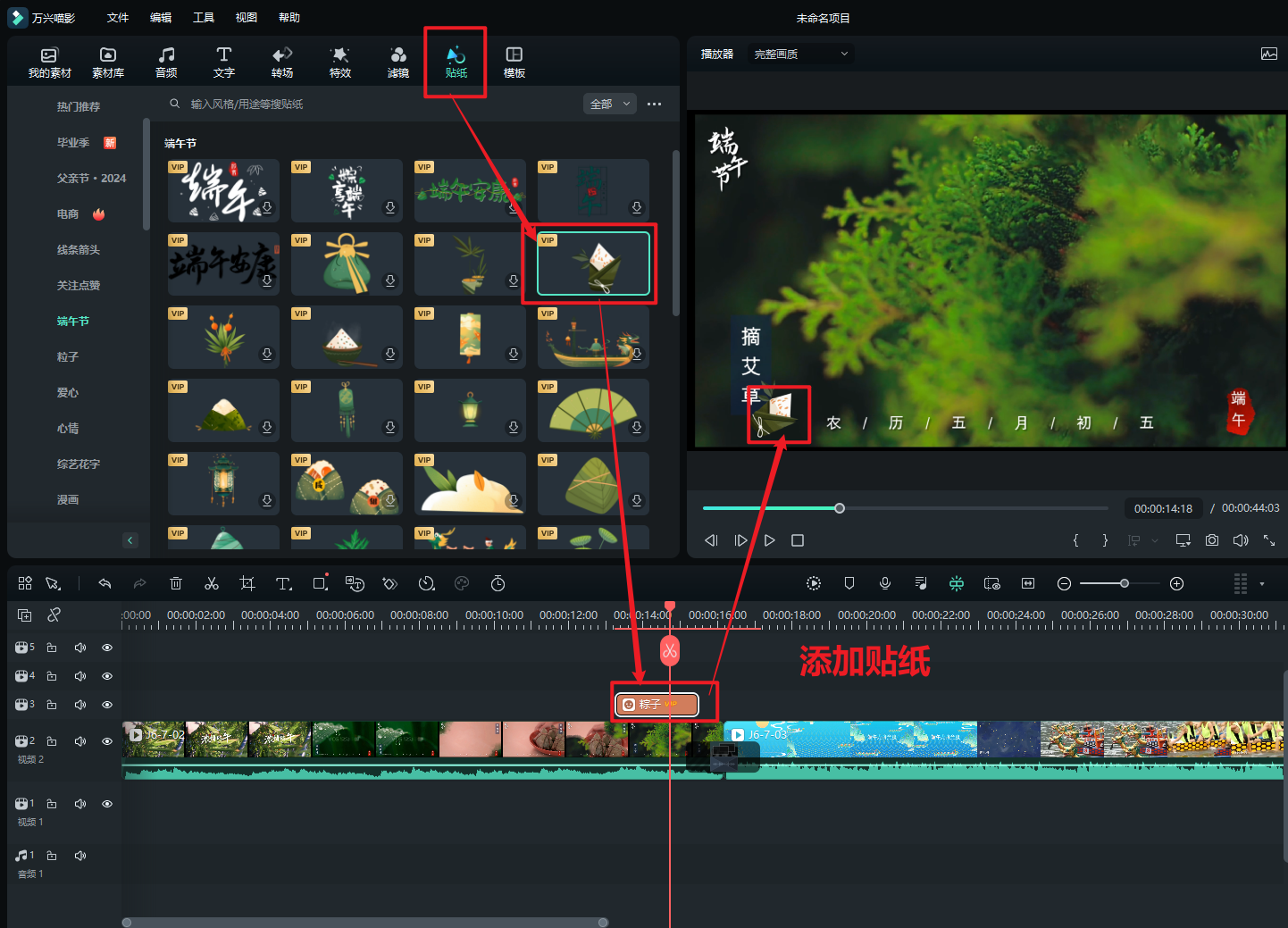Open the 热门推荐 category
Viewport: 1288px width, 928px height.
(x=79, y=107)
